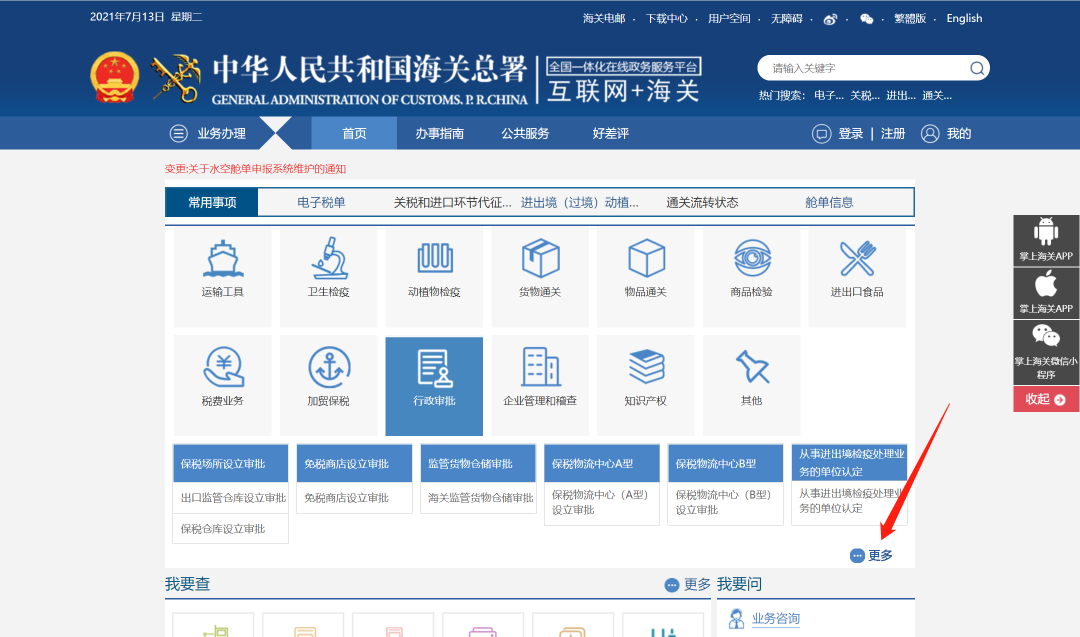Select the 加贸保税 anchor icon
The width and height of the screenshot is (1080, 637).
point(329,367)
